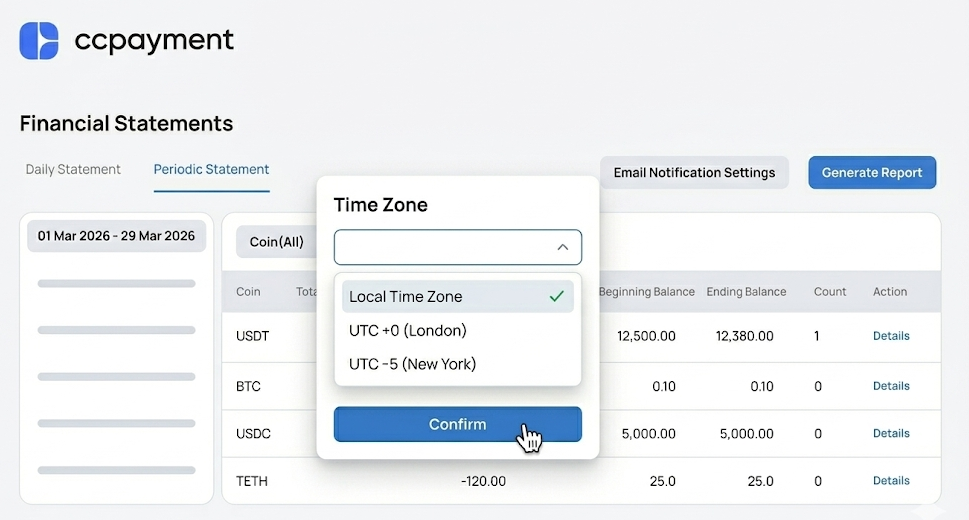Open Details for the USDT row
The image size is (969, 520).
pyautogui.click(x=891, y=336)
